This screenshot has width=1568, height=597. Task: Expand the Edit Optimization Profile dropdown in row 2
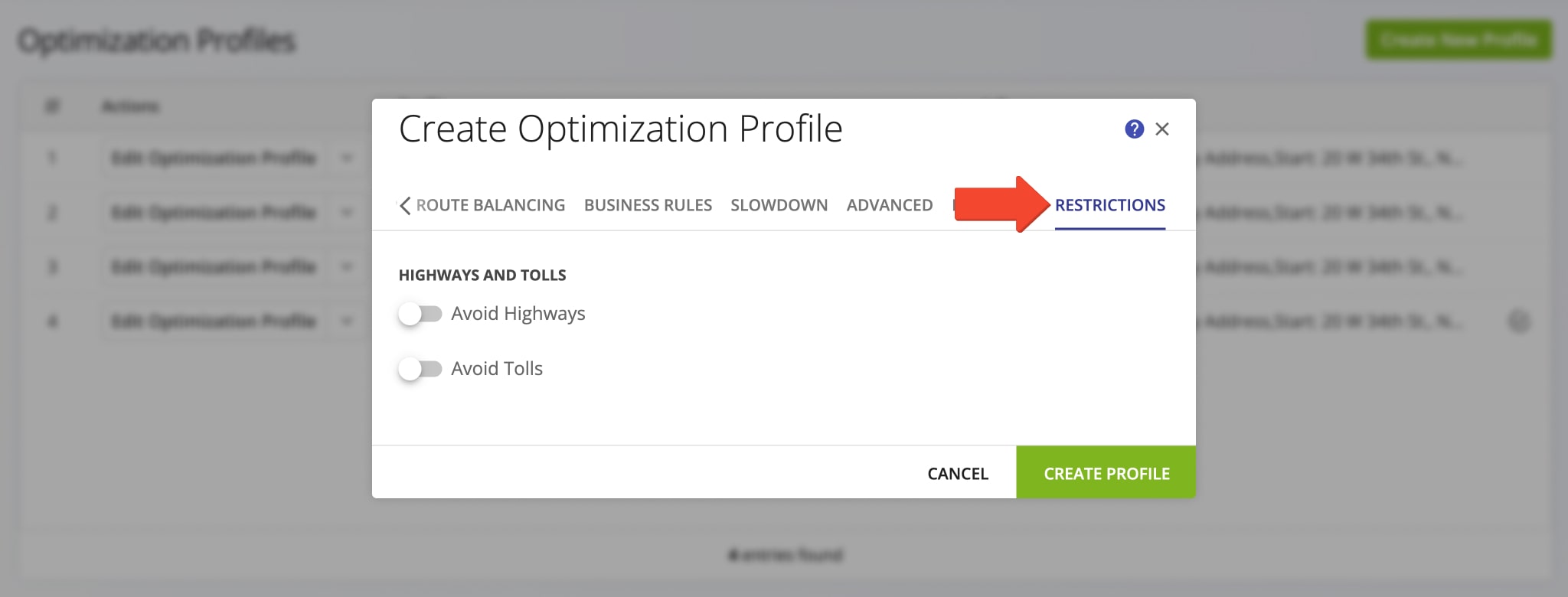point(347,213)
